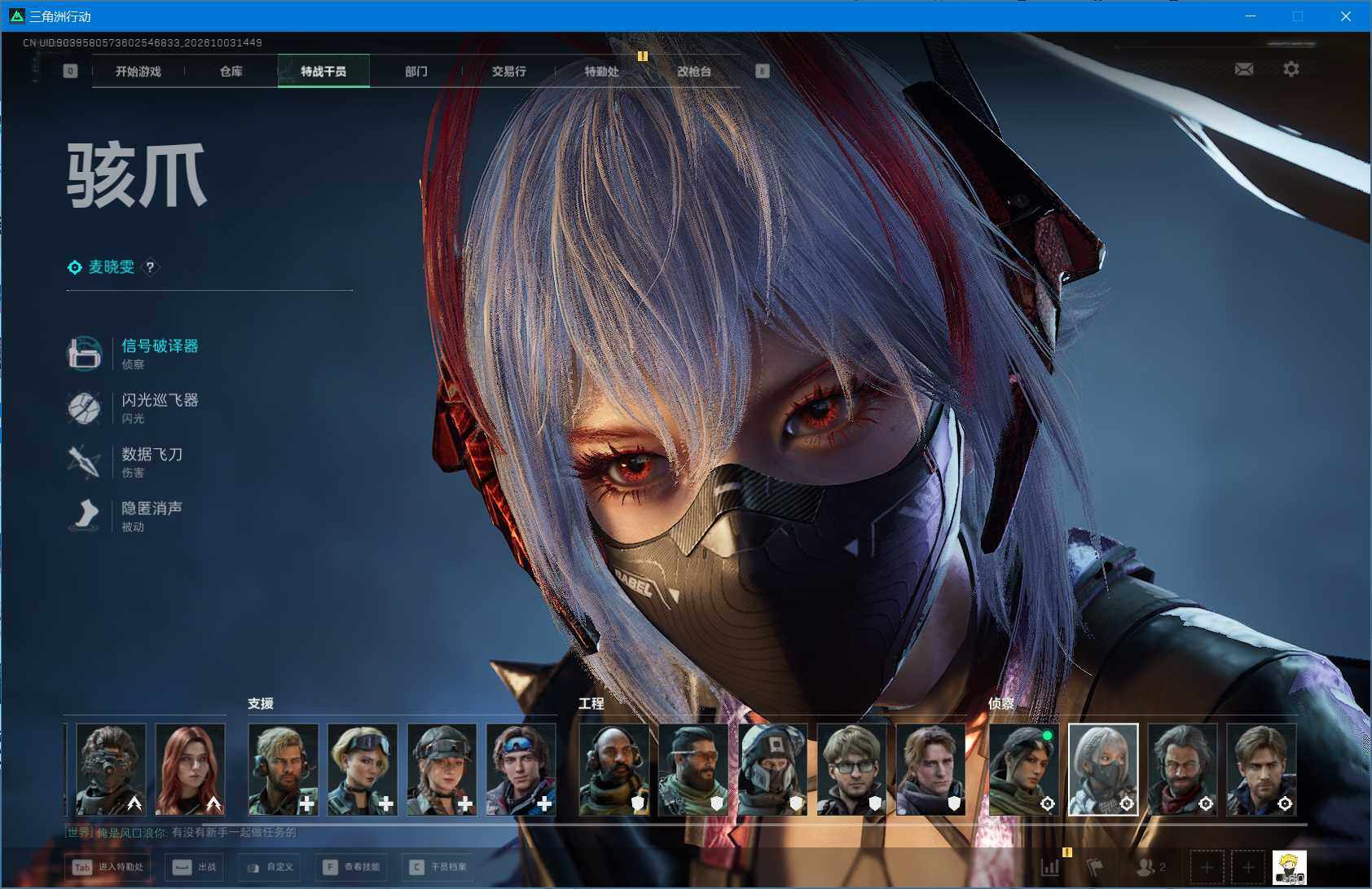Select the 闪光巡飞器 skill icon

pyautogui.click(x=84, y=407)
